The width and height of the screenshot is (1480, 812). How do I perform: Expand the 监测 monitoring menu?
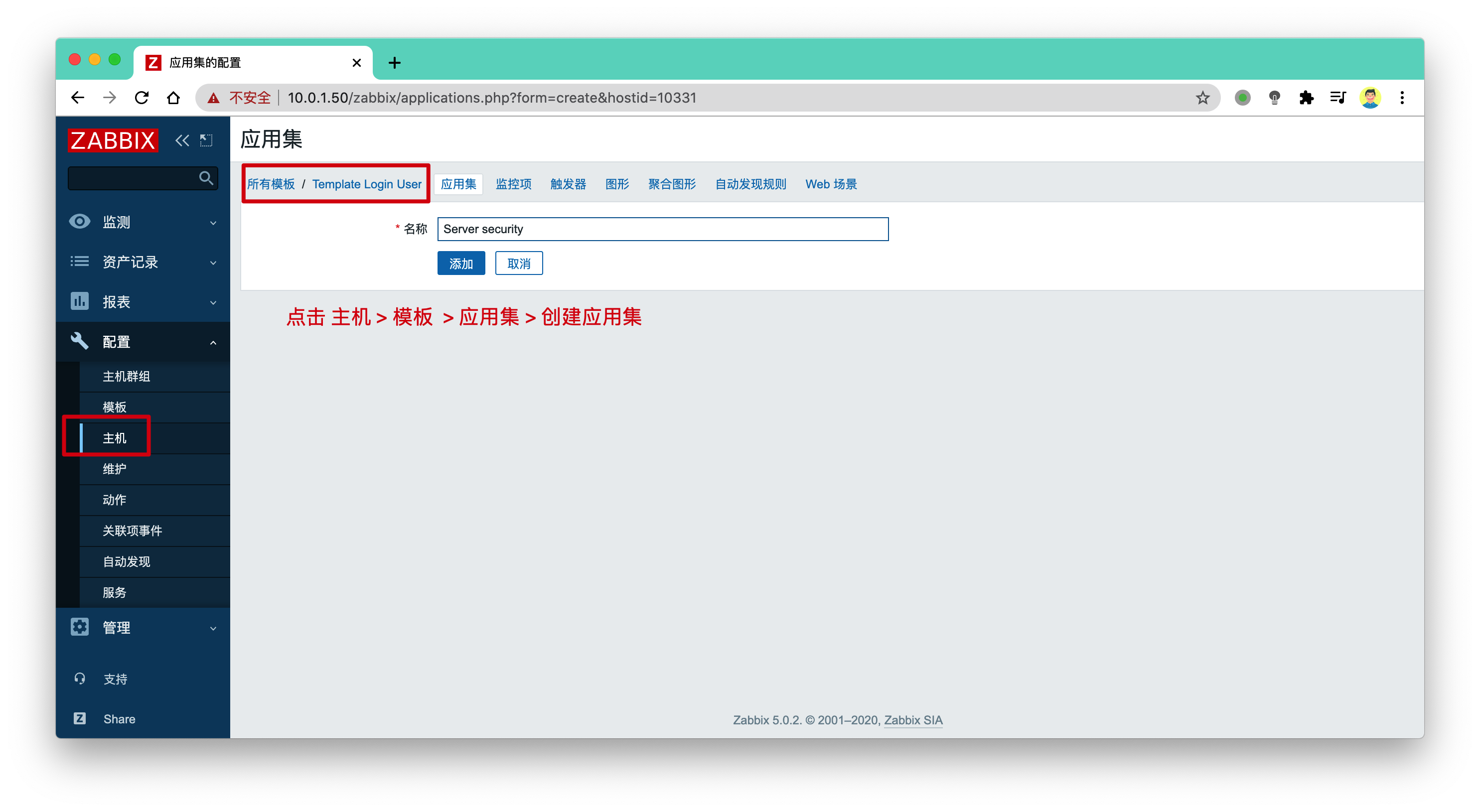point(143,222)
